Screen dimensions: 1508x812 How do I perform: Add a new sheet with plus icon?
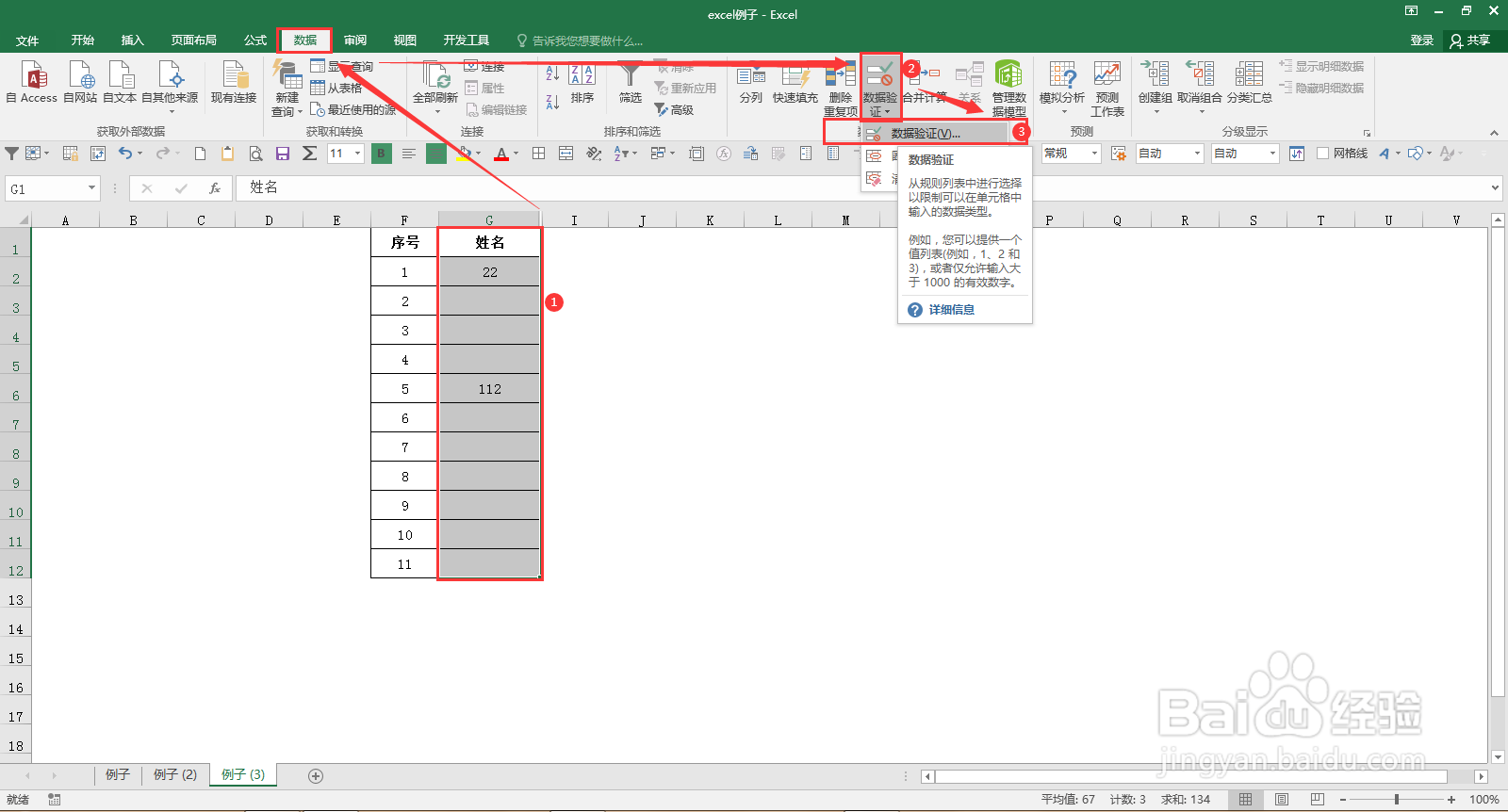(x=316, y=776)
